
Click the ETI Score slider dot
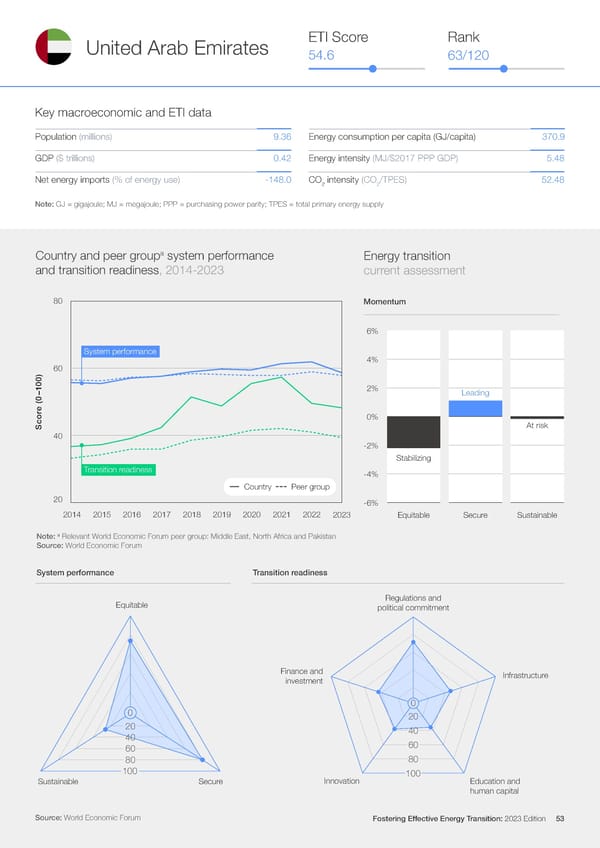point(372,69)
